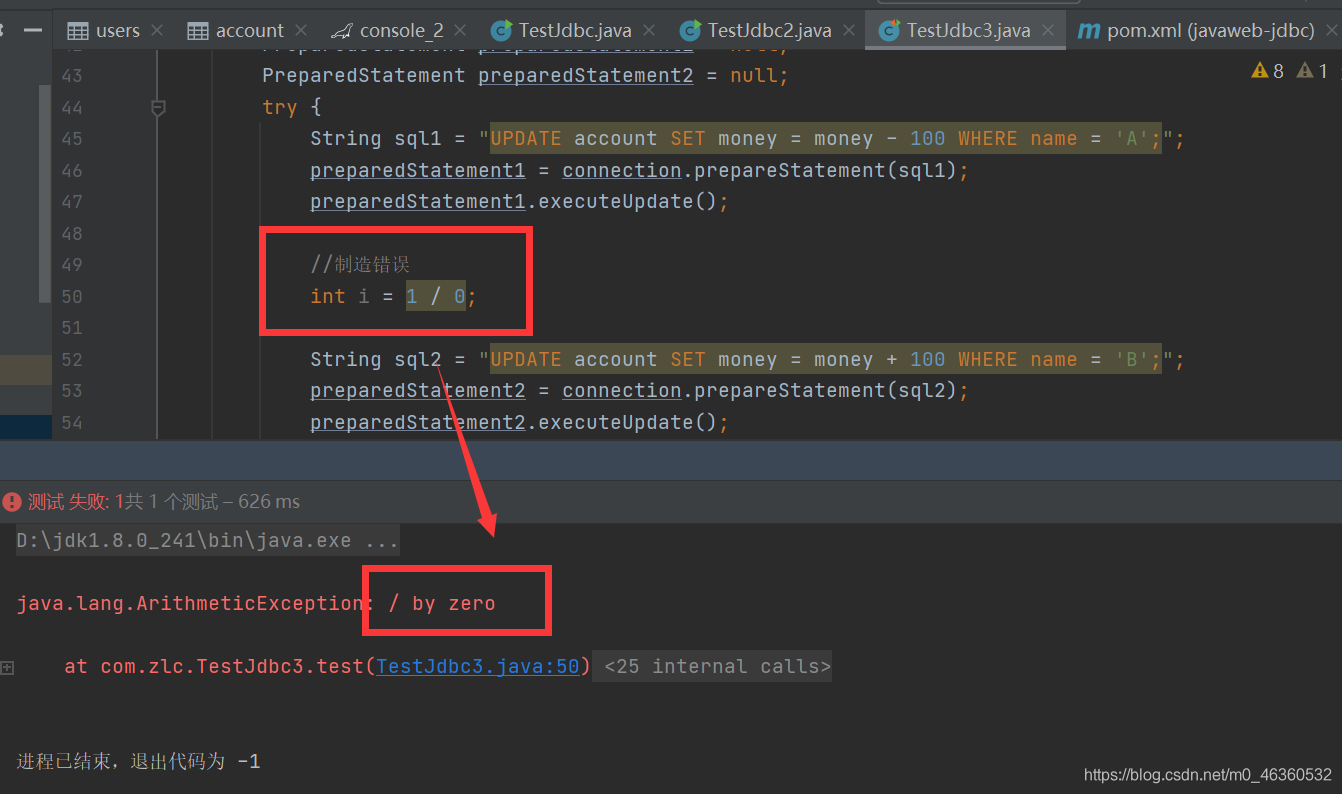
Task: Click the com.zlc.TestJdbc3.test stack frame
Action: tap(326, 666)
